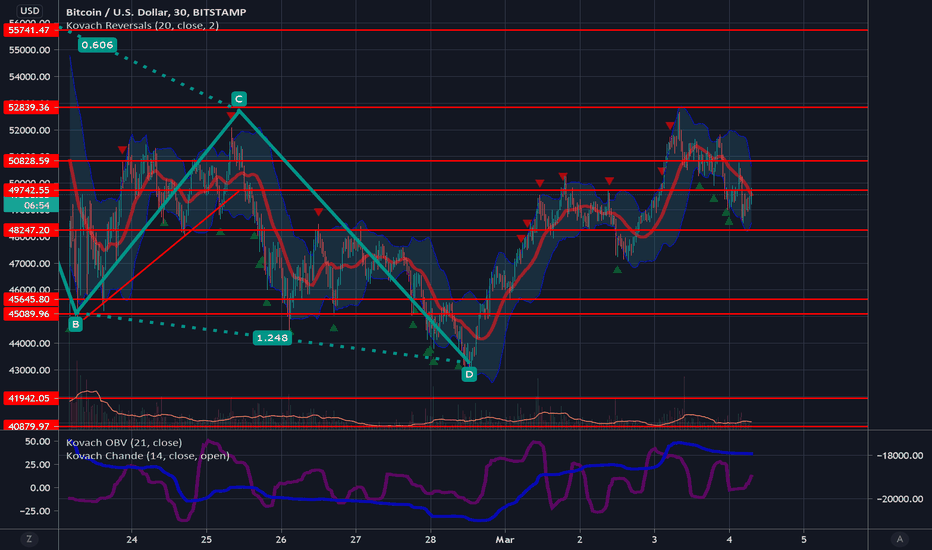Click the -25.00 oscillator axis value

tap(34, 511)
